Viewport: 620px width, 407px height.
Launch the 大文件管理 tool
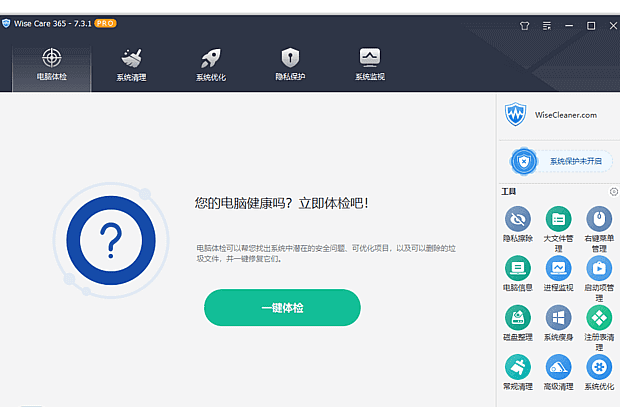click(558, 229)
